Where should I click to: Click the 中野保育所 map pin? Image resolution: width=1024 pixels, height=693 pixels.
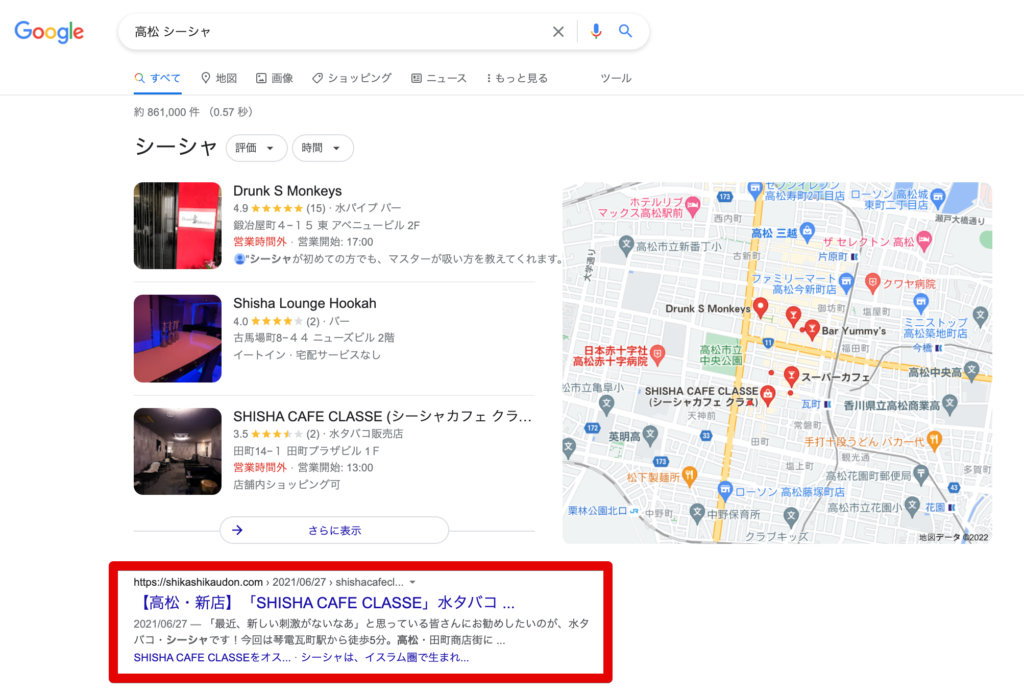pos(697,513)
